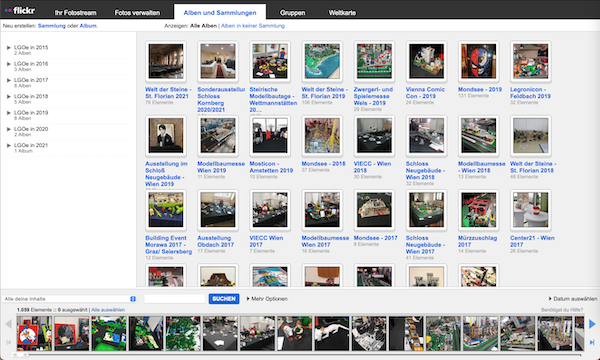This screenshot has width=600, height=360.
Task: Open VIECC Wien 2017 album thumbnail
Action: click(270, 210)
